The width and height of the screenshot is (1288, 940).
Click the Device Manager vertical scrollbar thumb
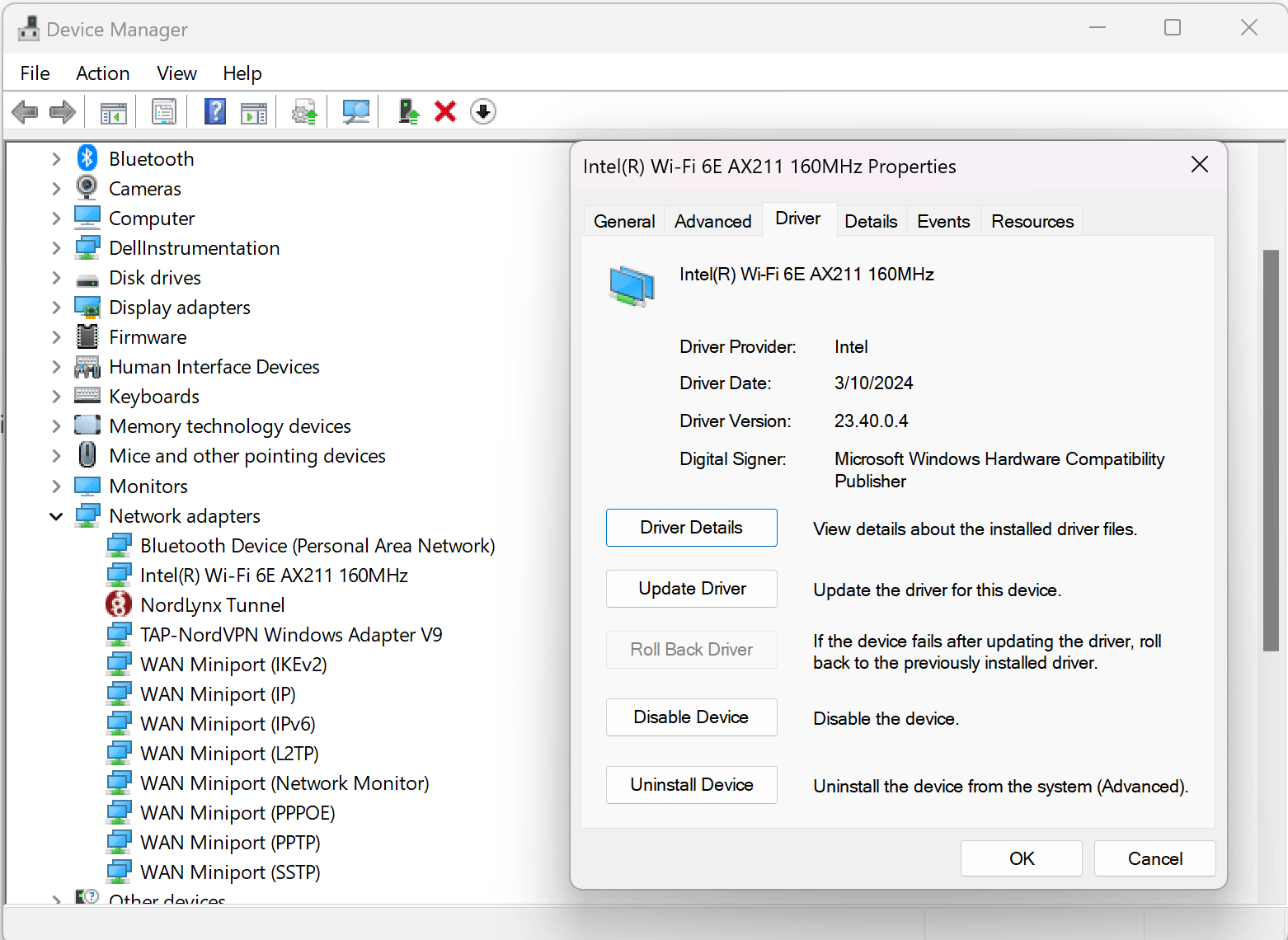coord(1271,450)
